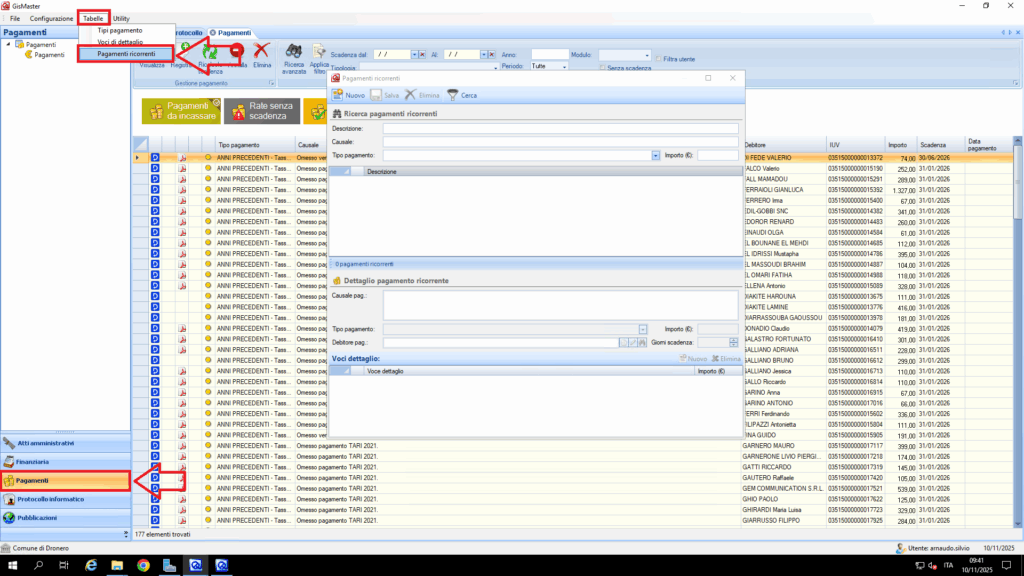Increase Giorni scadenza with the spinner
Screen dimensions: 1024x576
pos(734,340)
